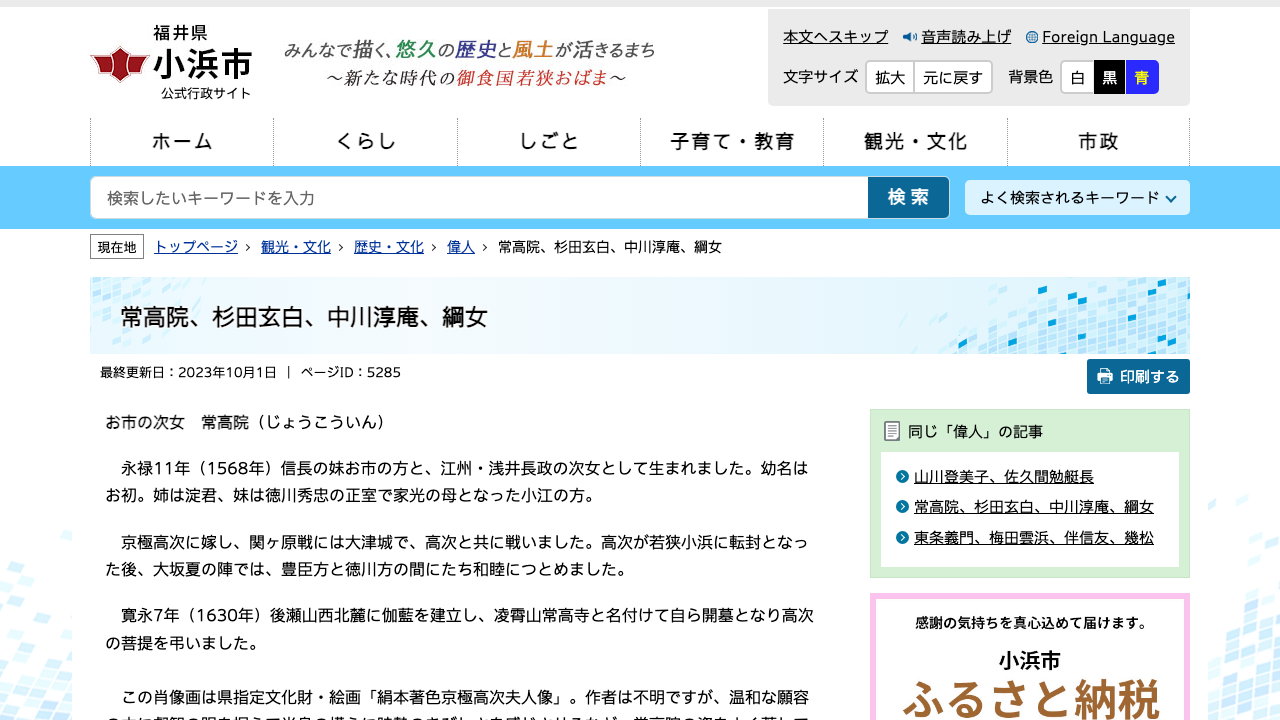Click the ふるさと納税 banner
Viewport: 1280px width, 720px height.
(x=1030, y=658)
